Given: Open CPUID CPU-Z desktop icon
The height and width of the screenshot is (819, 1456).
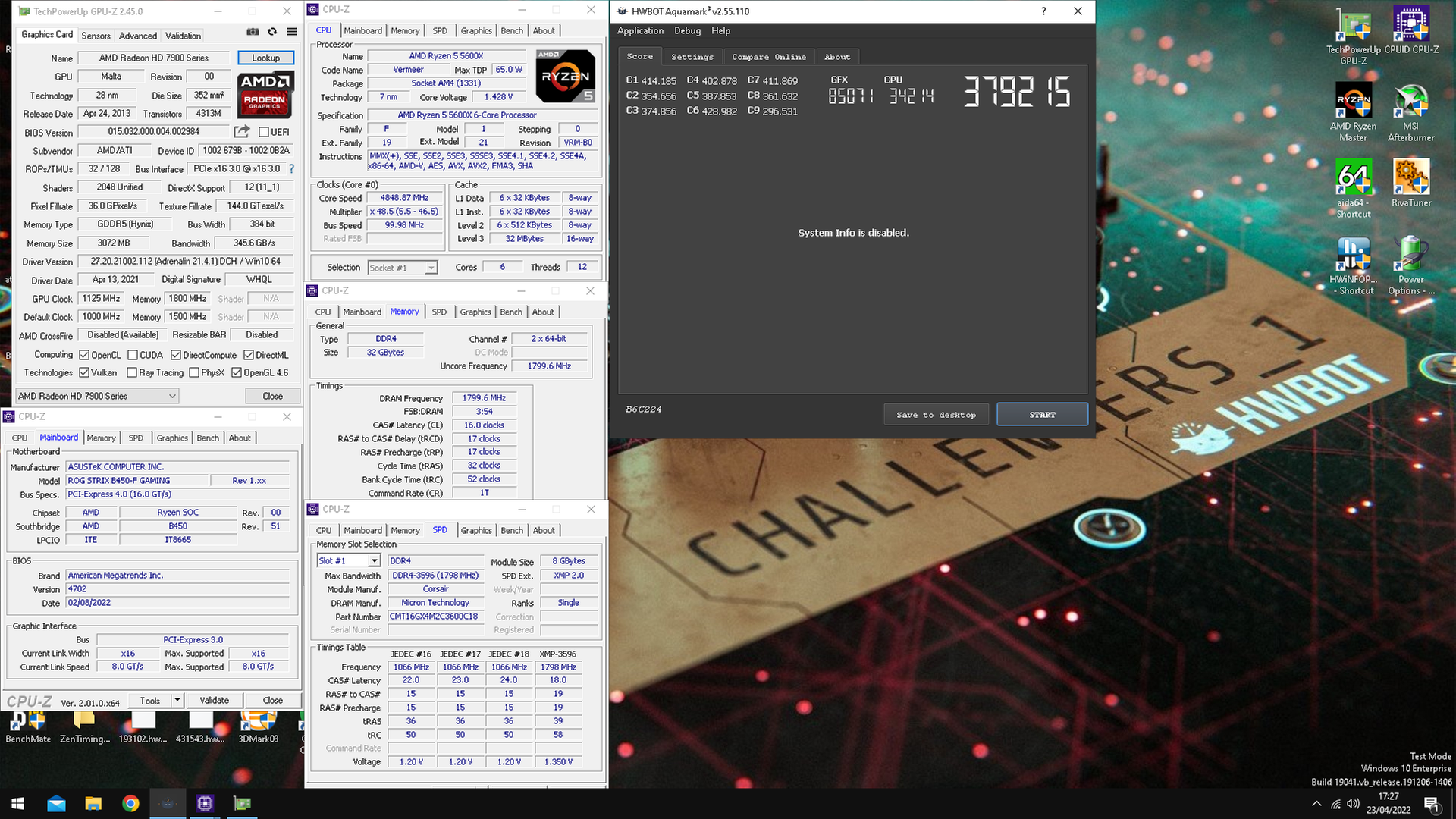Looking at the screenshot, I should [x=1411, y=30].
